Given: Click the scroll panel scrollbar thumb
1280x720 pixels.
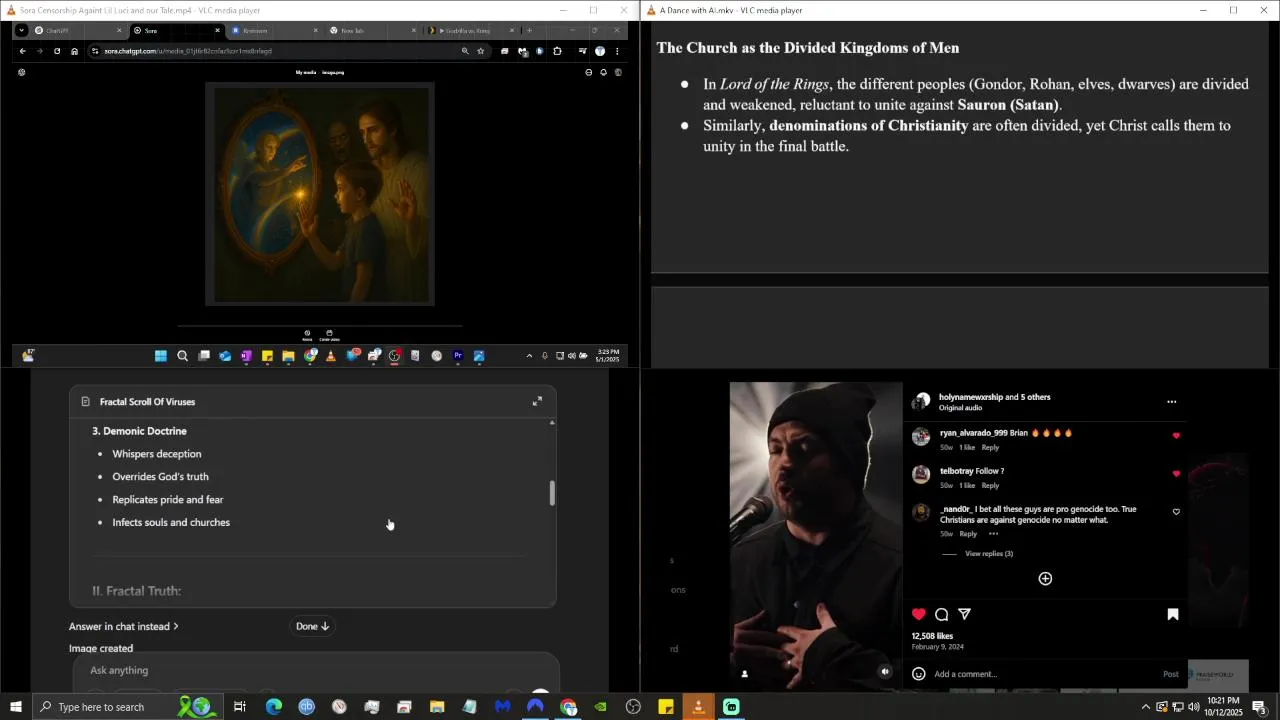Looking at the screenshot, I should (551, 492).
